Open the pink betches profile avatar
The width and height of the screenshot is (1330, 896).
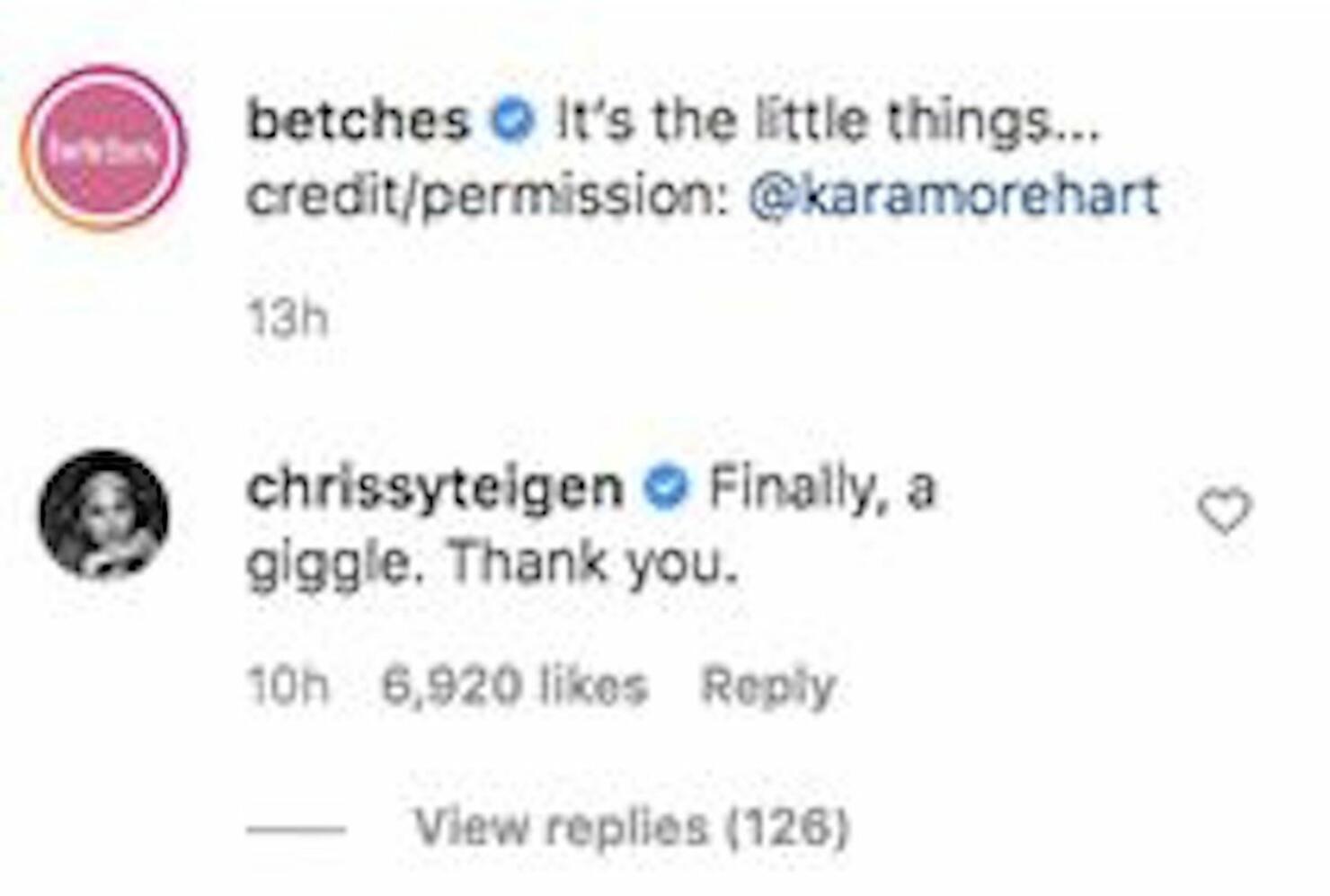[104, 148]
